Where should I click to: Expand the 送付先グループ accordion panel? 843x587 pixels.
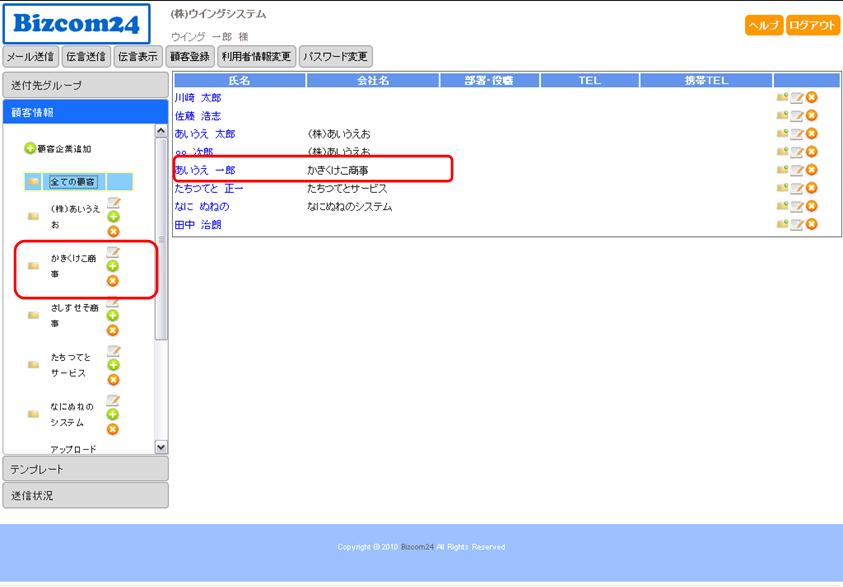pos(85,86)
